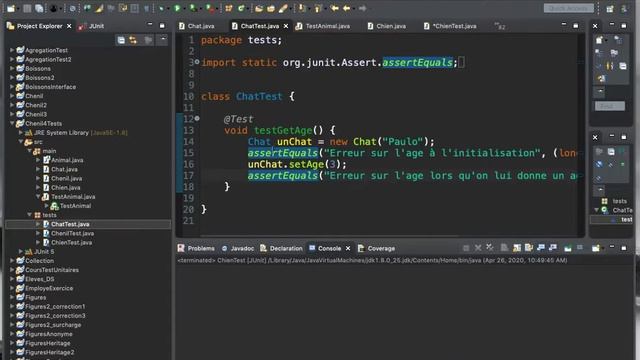Remove all terminated launches in Console
The width and height of the screenshot is (640, 360).
[490, 248]
